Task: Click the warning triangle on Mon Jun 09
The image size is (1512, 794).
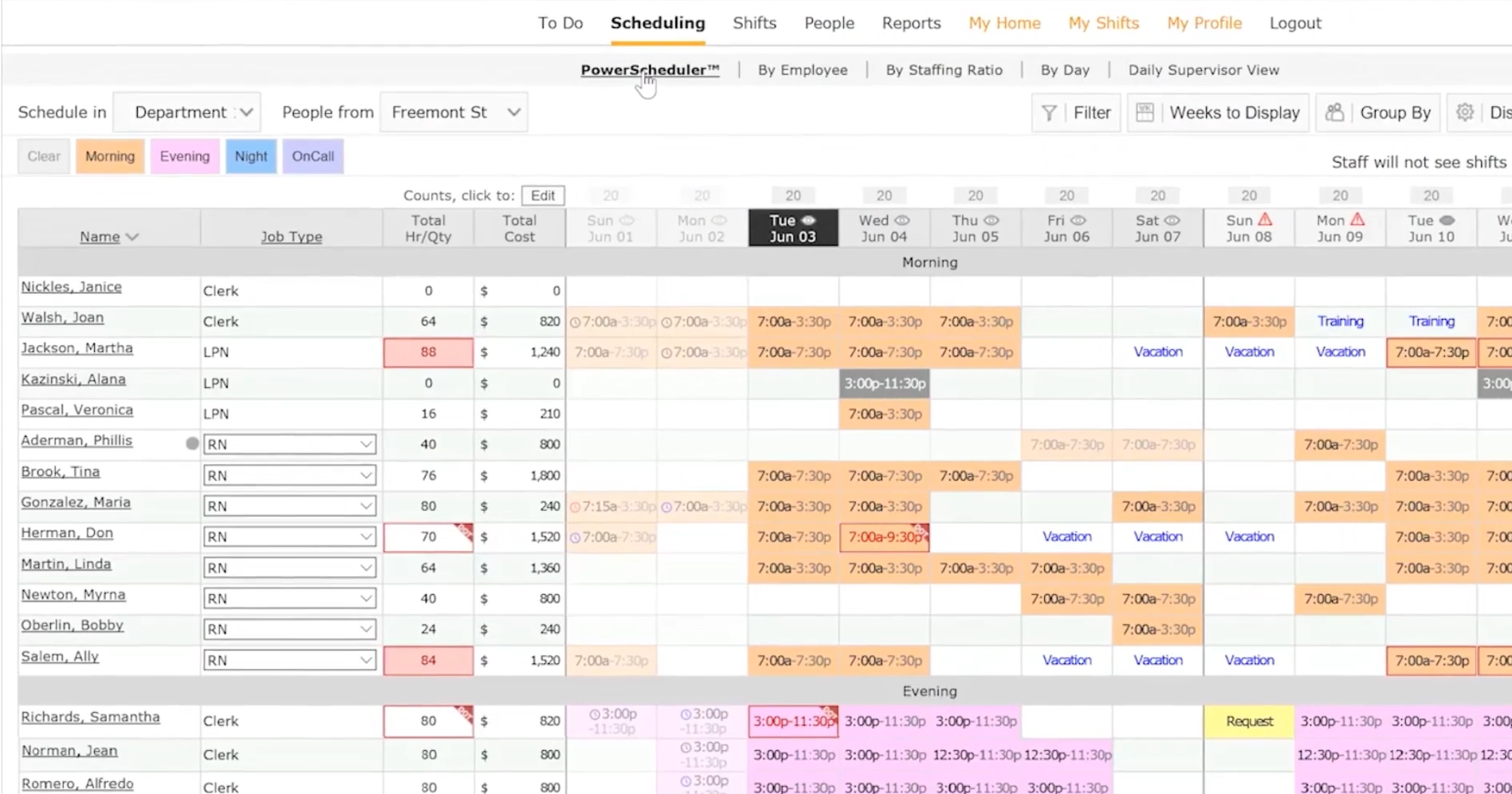Action: pyautogui.click(x=1357, y=220)
